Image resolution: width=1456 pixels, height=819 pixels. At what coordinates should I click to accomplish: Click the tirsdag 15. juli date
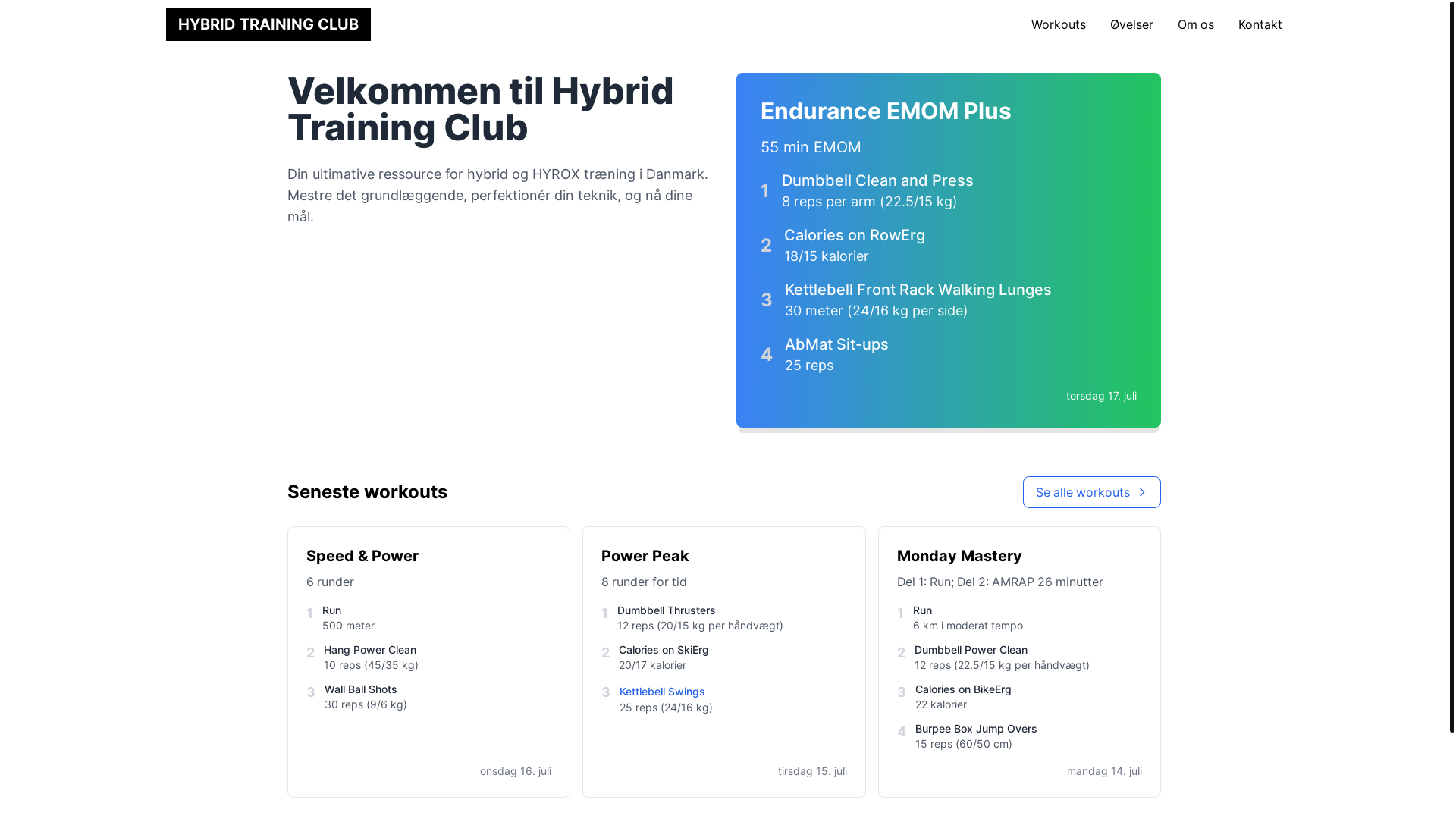click(812, 771)
